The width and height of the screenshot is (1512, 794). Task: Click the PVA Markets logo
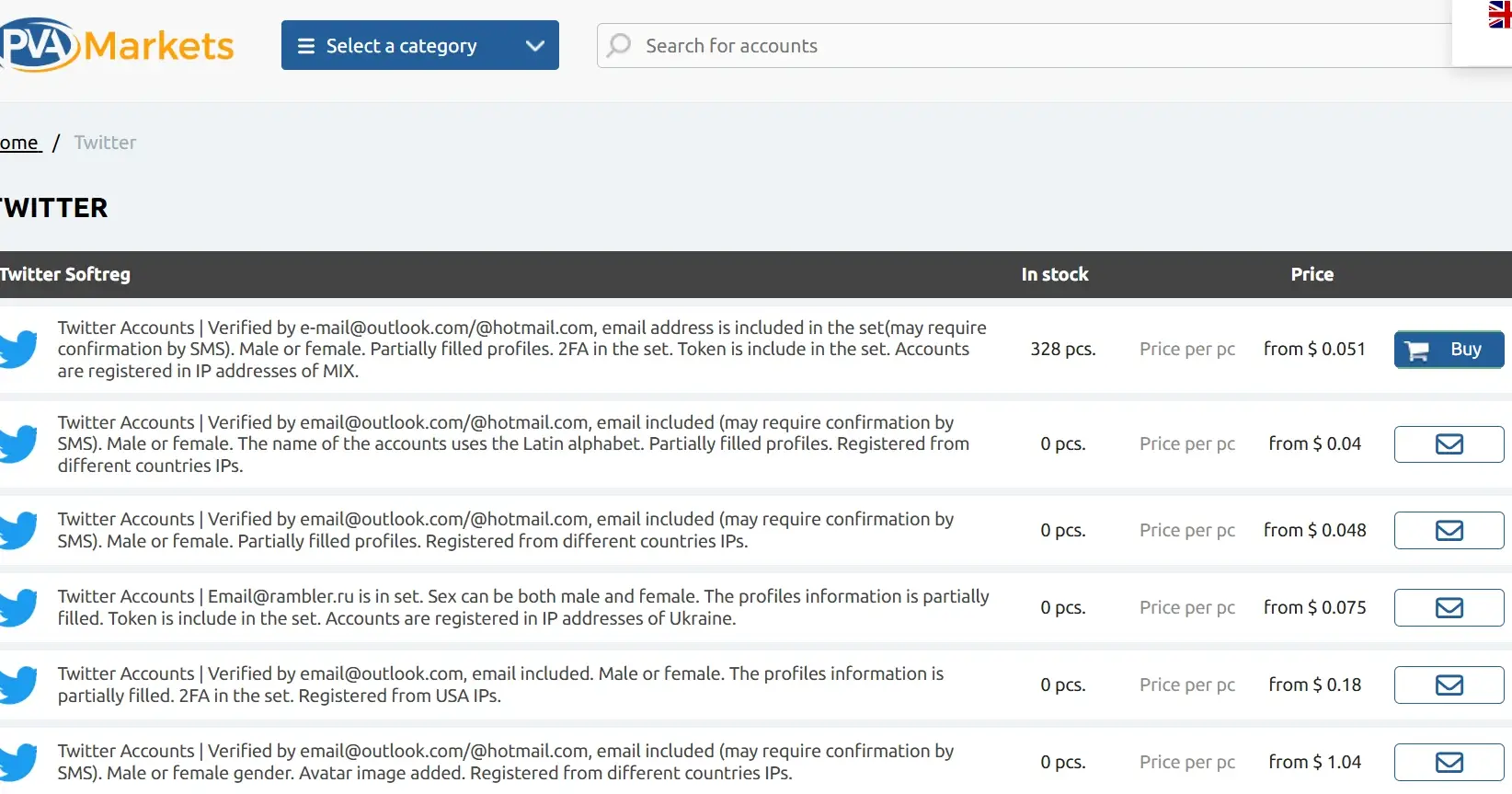click(x=117, y=44)
